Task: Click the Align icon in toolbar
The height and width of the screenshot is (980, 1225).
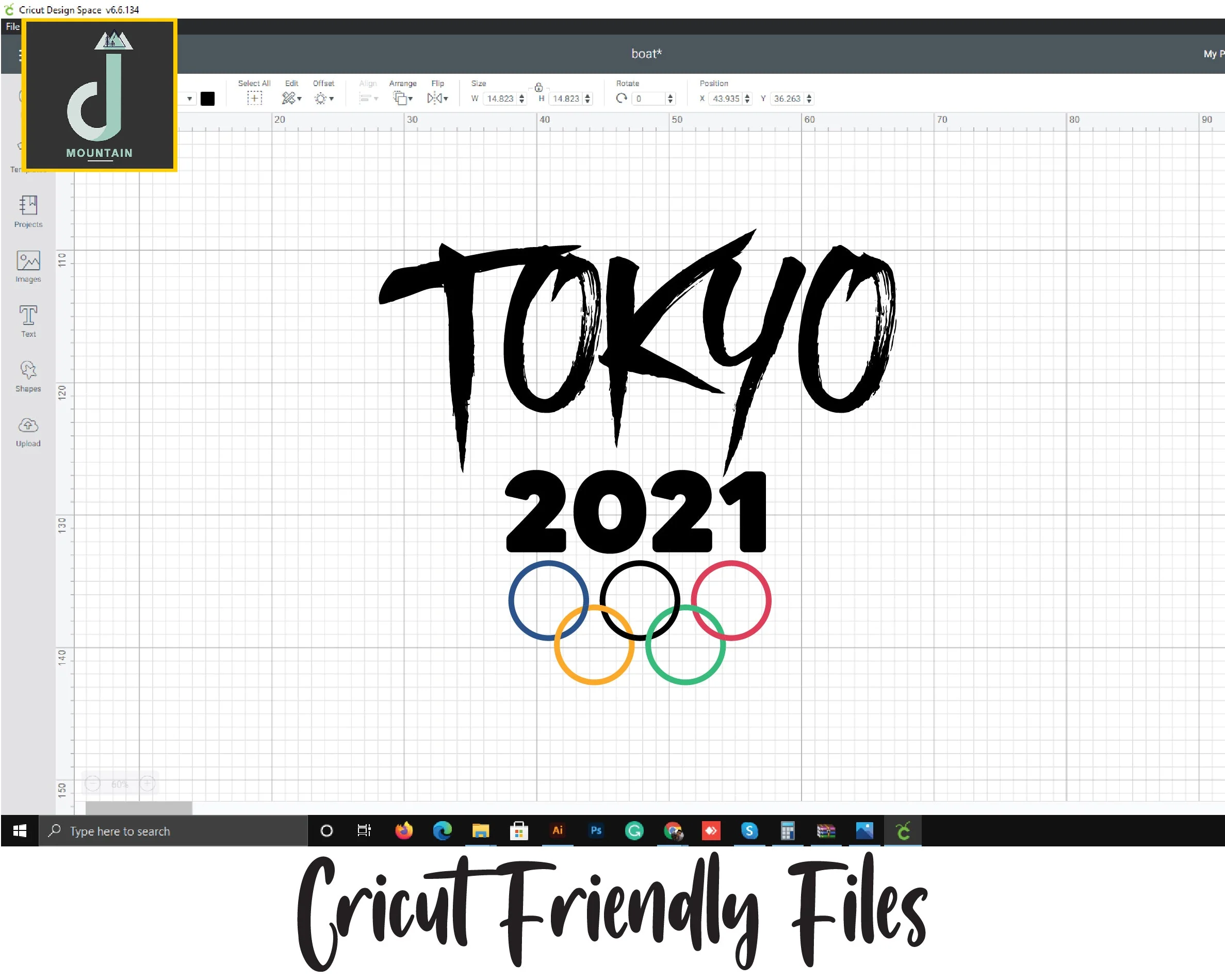Action: point(365,99)
